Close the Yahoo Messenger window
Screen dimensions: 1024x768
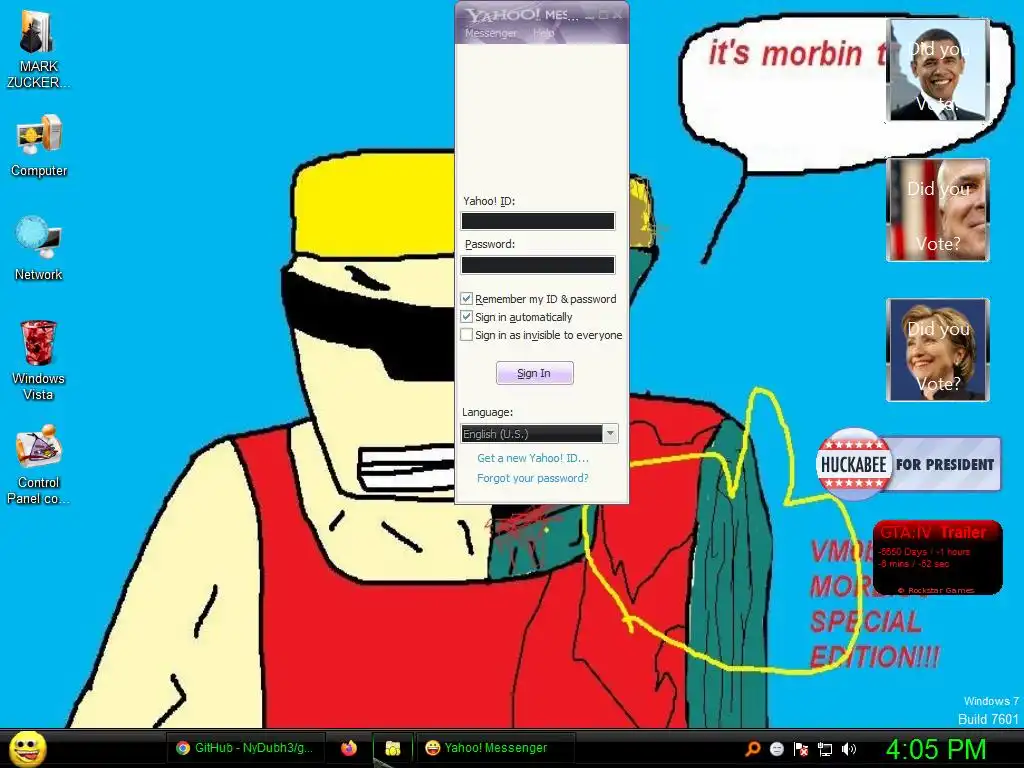click(617, 15)
